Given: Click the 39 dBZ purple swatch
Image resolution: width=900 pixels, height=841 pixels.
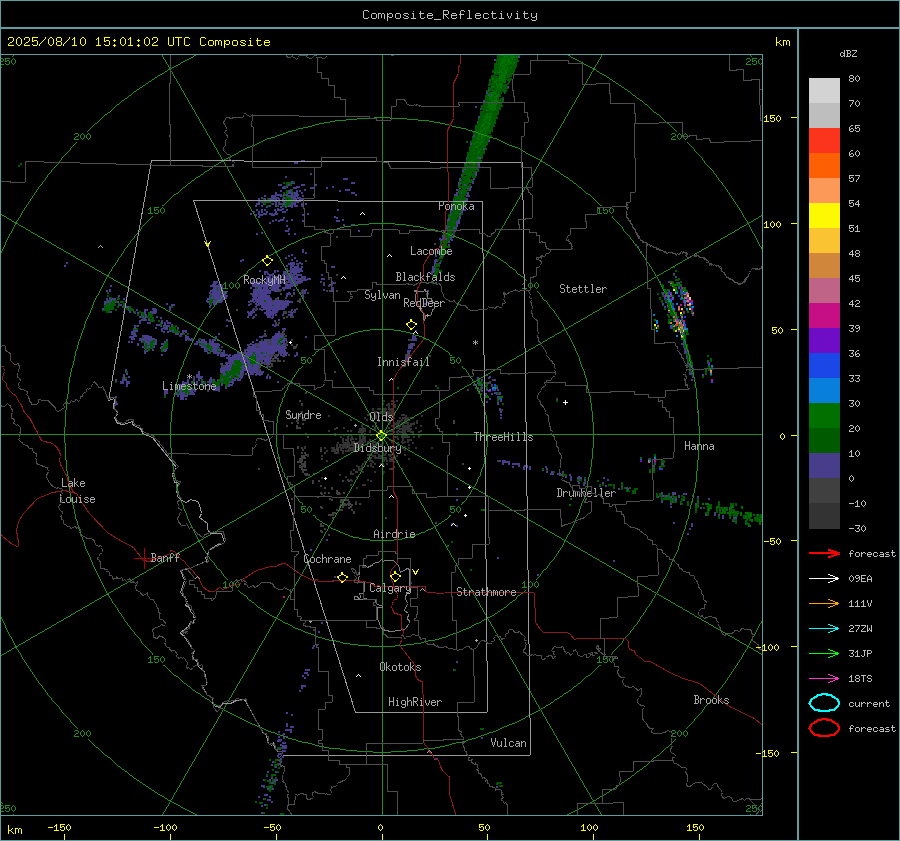Looking at the screenshot, I should [824, 340].
